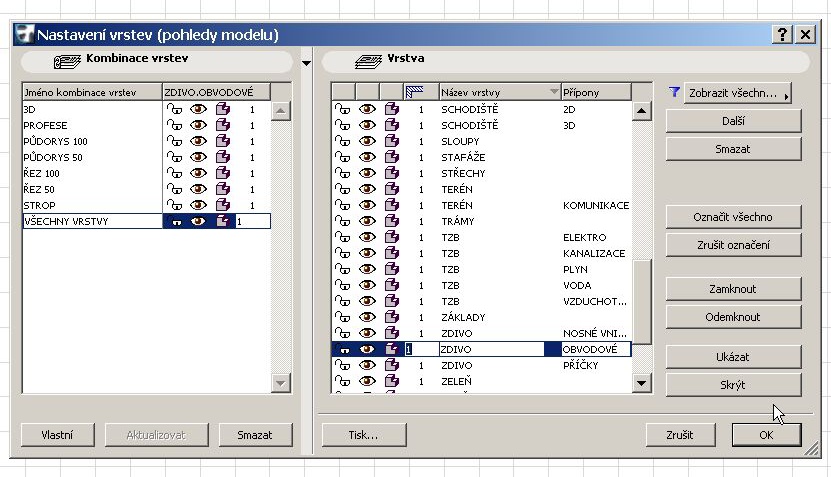The width and height of the screenshot is (831, 477).
Task: Click the solid model icon of STROP combination
Action: pos(223,205)
